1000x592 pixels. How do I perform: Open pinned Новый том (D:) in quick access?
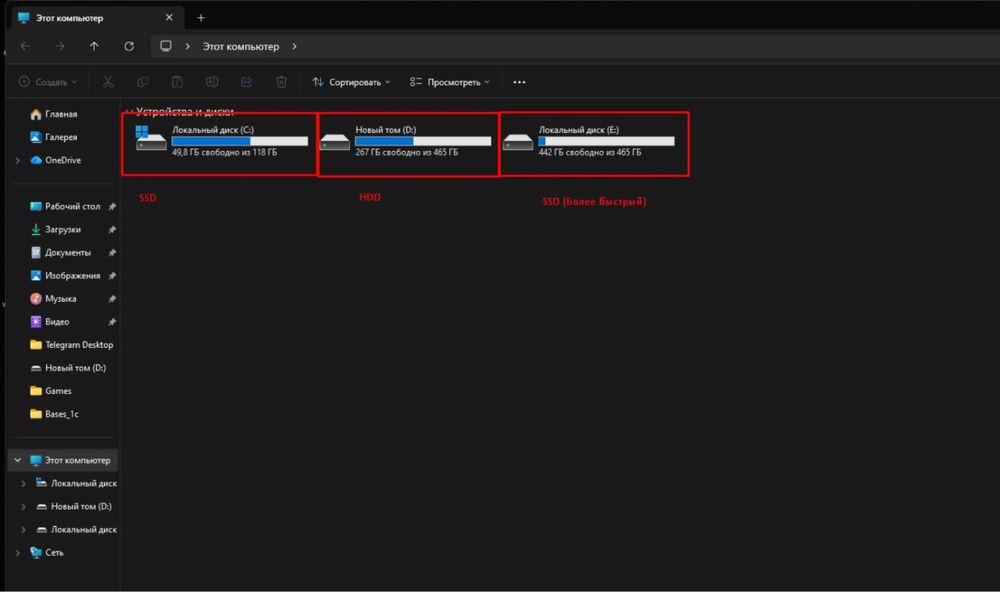[x=75, y=367]
